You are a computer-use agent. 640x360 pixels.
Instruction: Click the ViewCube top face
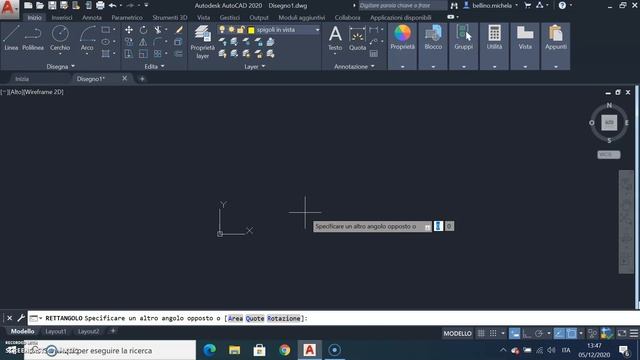(x=609, y=122)
